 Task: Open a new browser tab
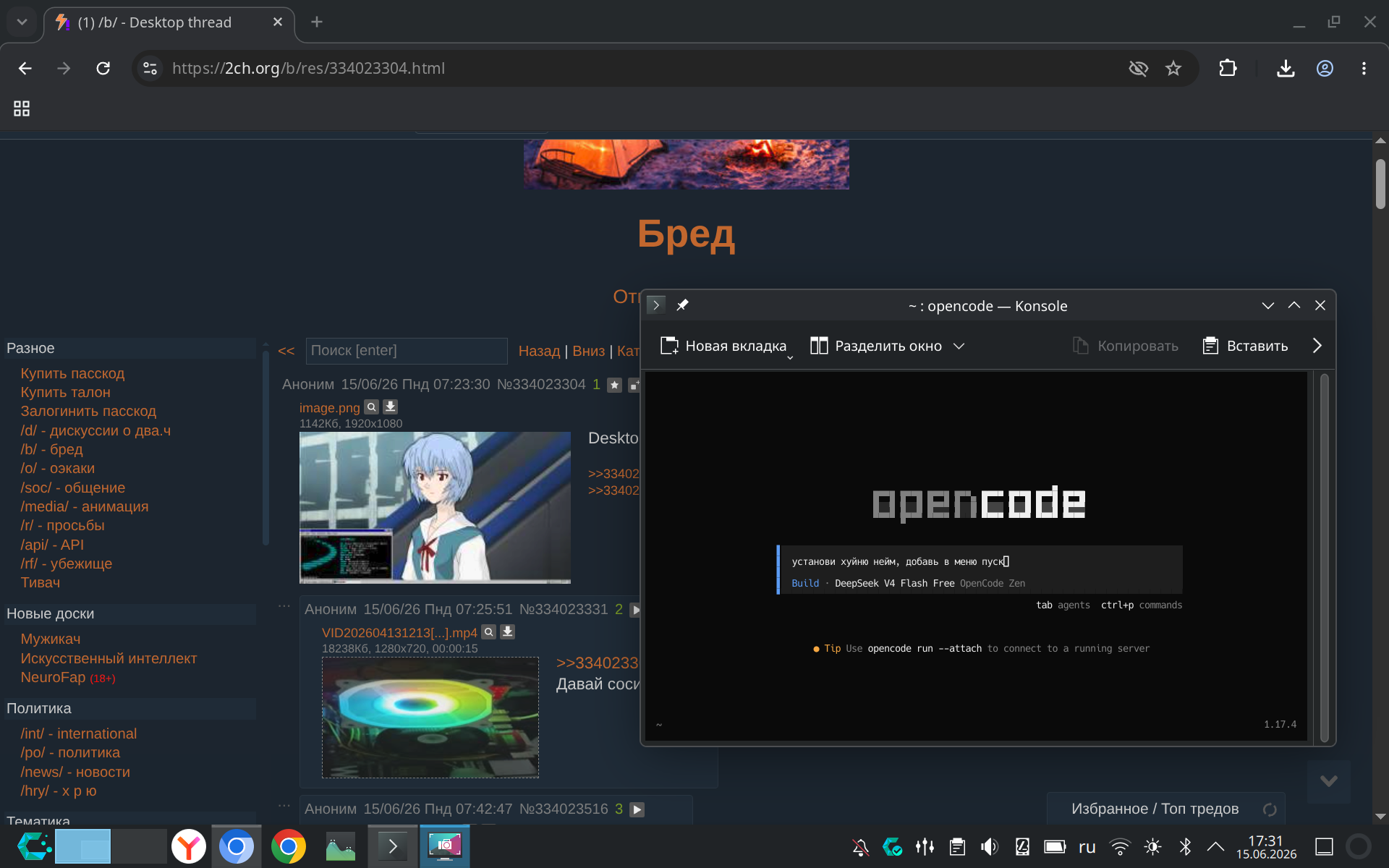[x=317, y=22]
